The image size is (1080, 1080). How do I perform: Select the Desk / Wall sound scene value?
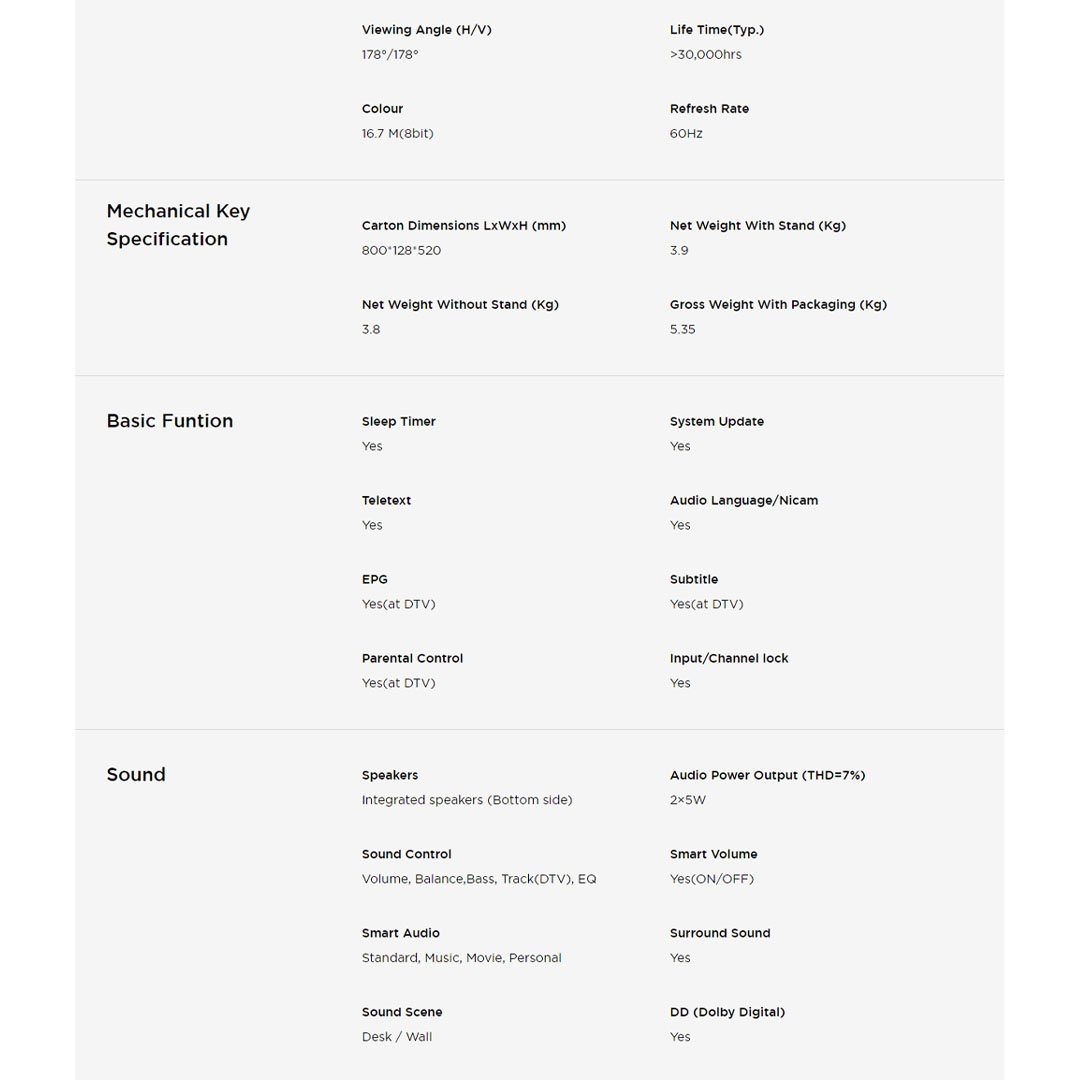click(397, 1037)
